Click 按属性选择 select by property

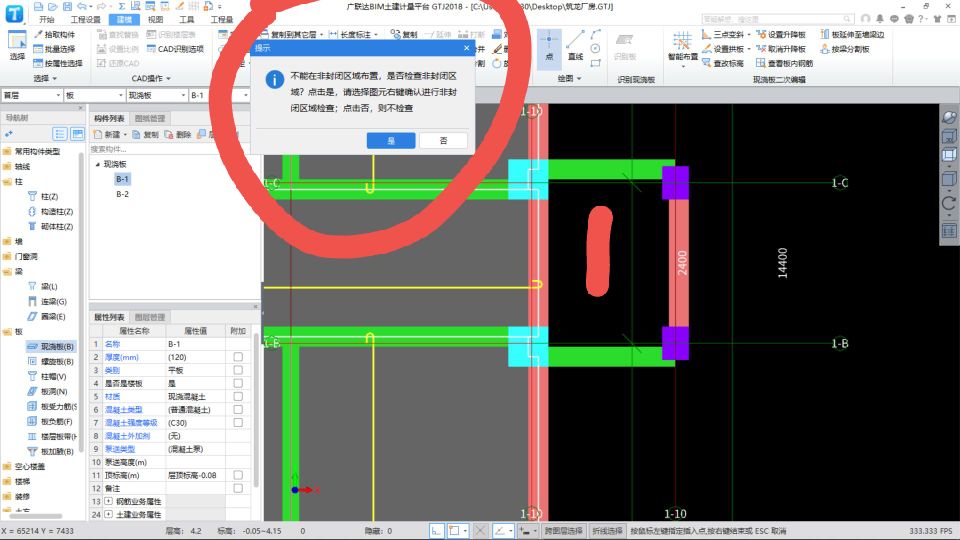[x=58, y=63]
